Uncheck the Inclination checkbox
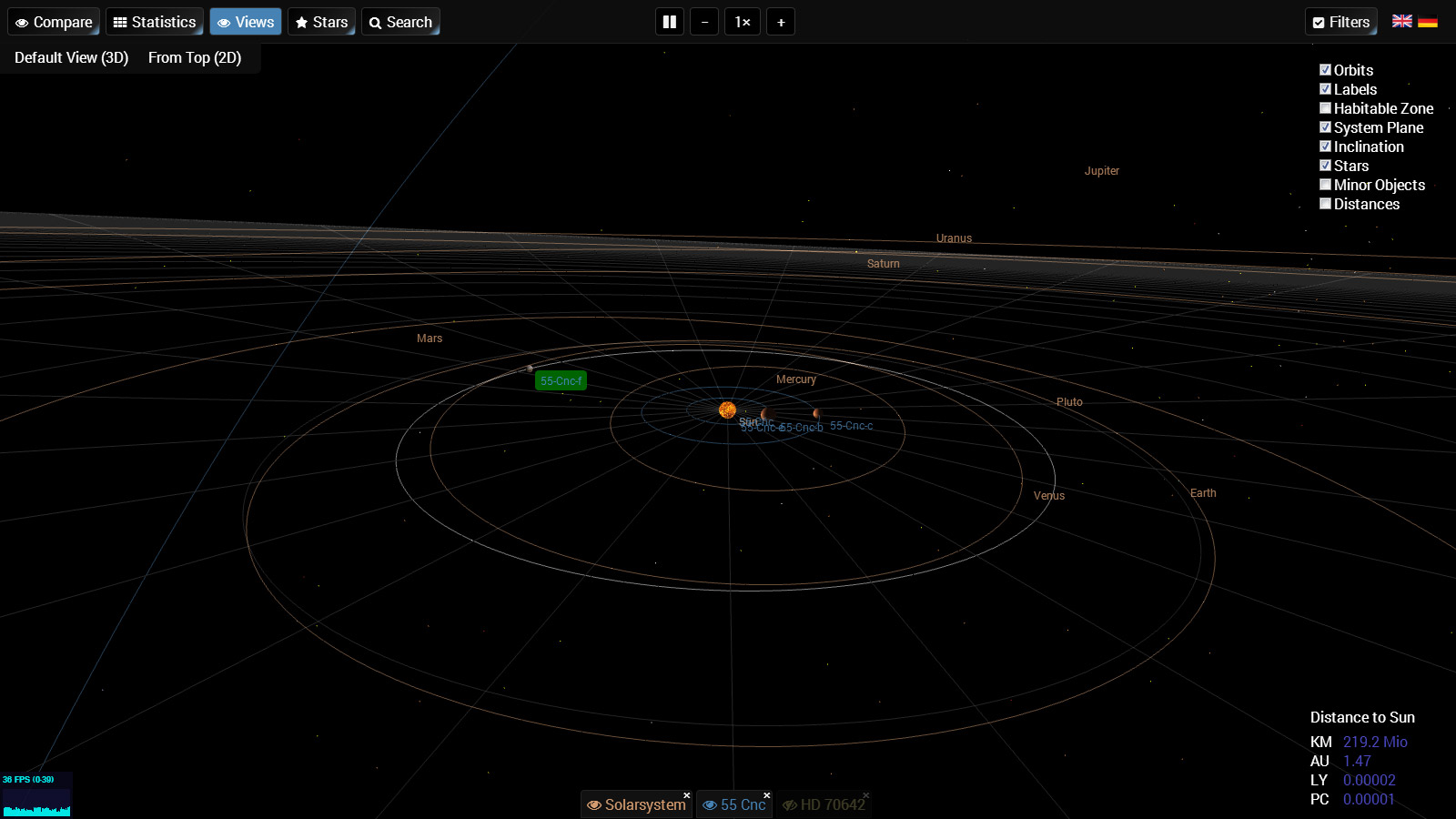 (1325, 146)
